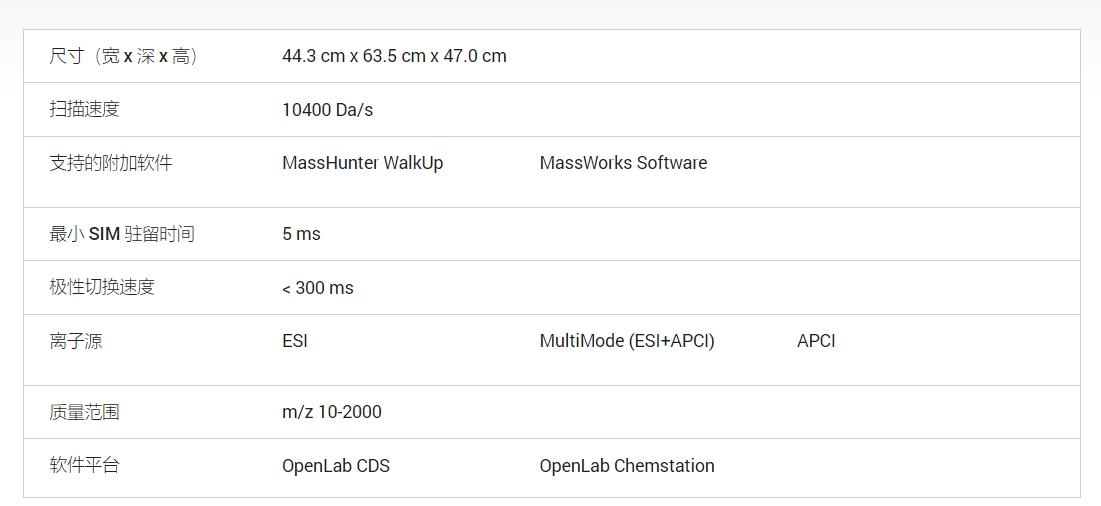Click the 尺寸（宽 x 深 x 高）row label
1101x506 pixels.
click(124, 56)
